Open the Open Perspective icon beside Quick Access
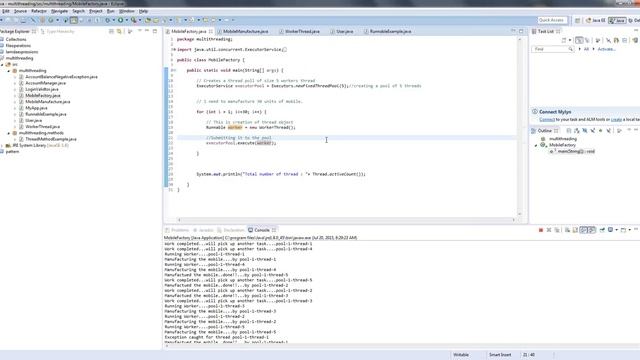640x360 pixels. coord(577,20)
